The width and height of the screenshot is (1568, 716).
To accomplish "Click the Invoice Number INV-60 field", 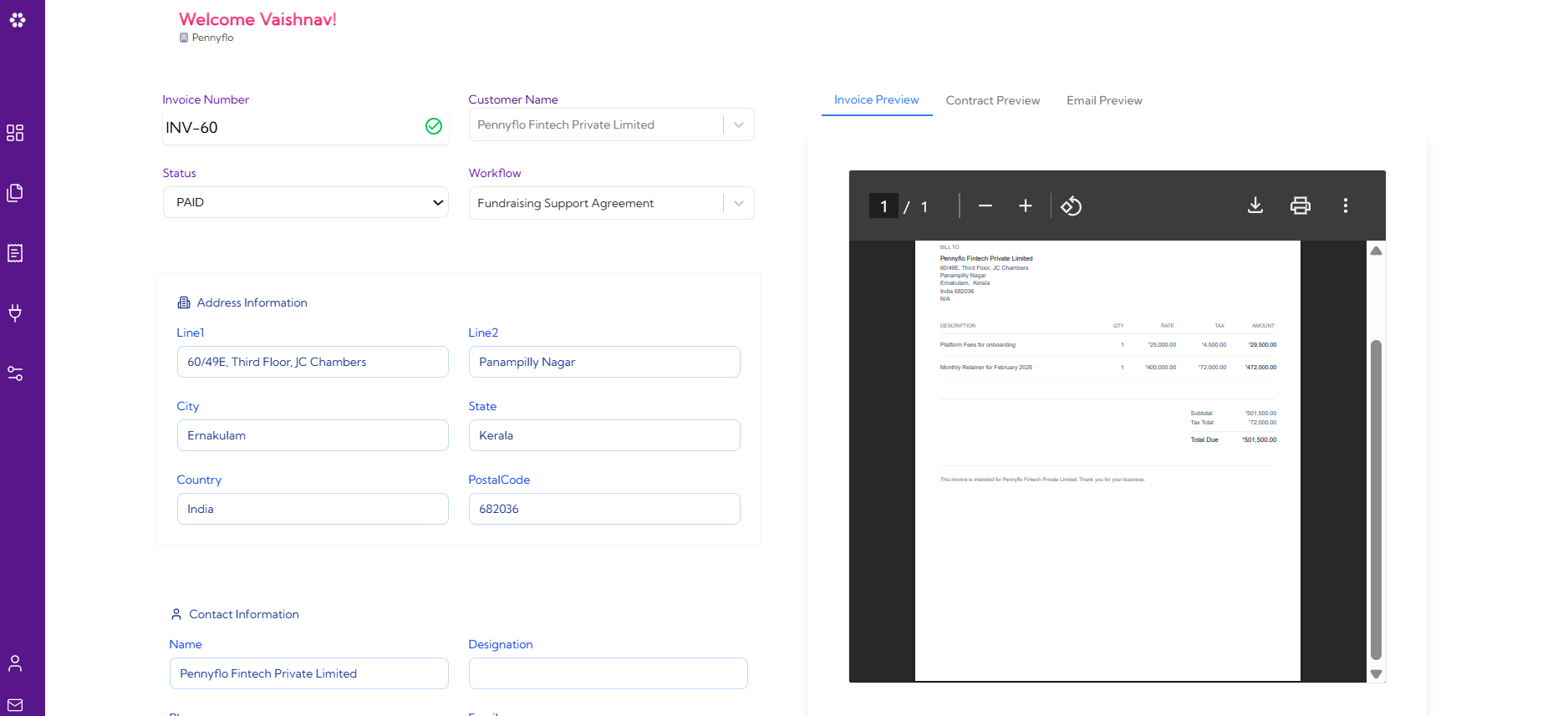I will (306, 127).
